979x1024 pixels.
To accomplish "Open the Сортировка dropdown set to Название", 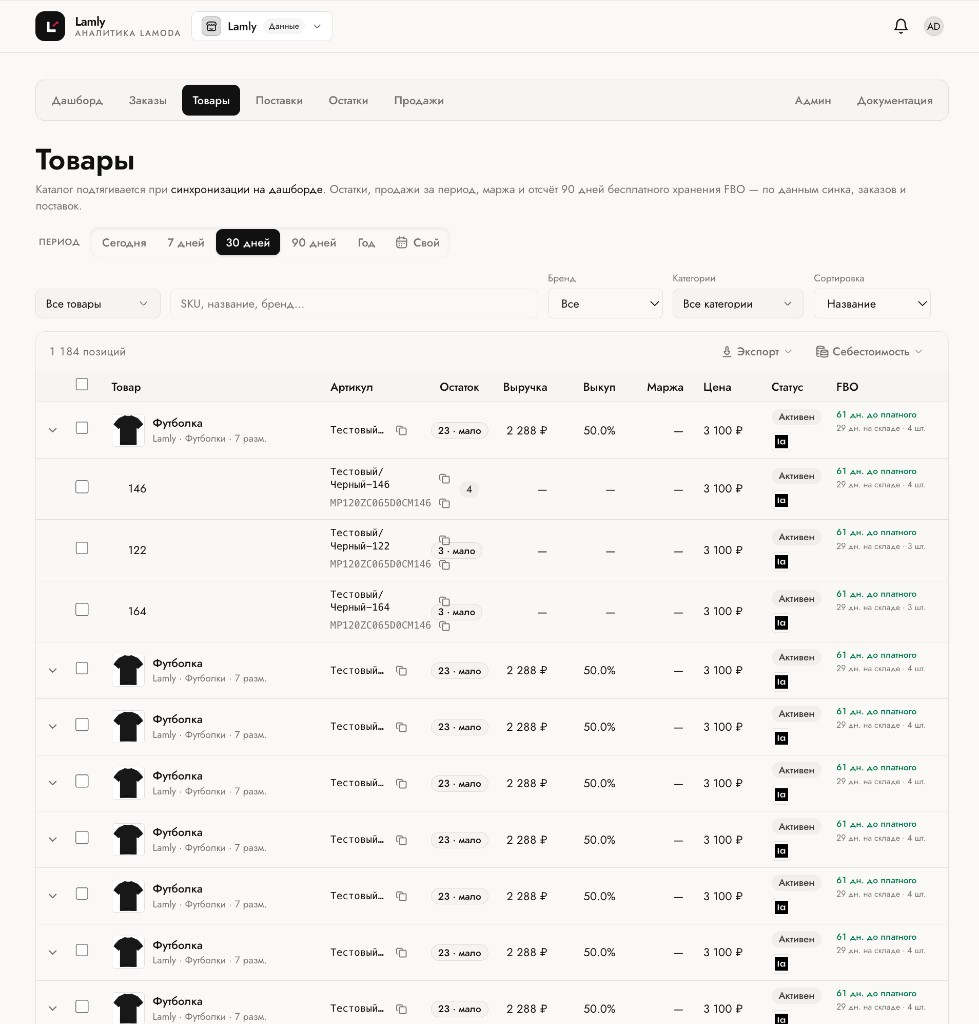I will [873, 304].
